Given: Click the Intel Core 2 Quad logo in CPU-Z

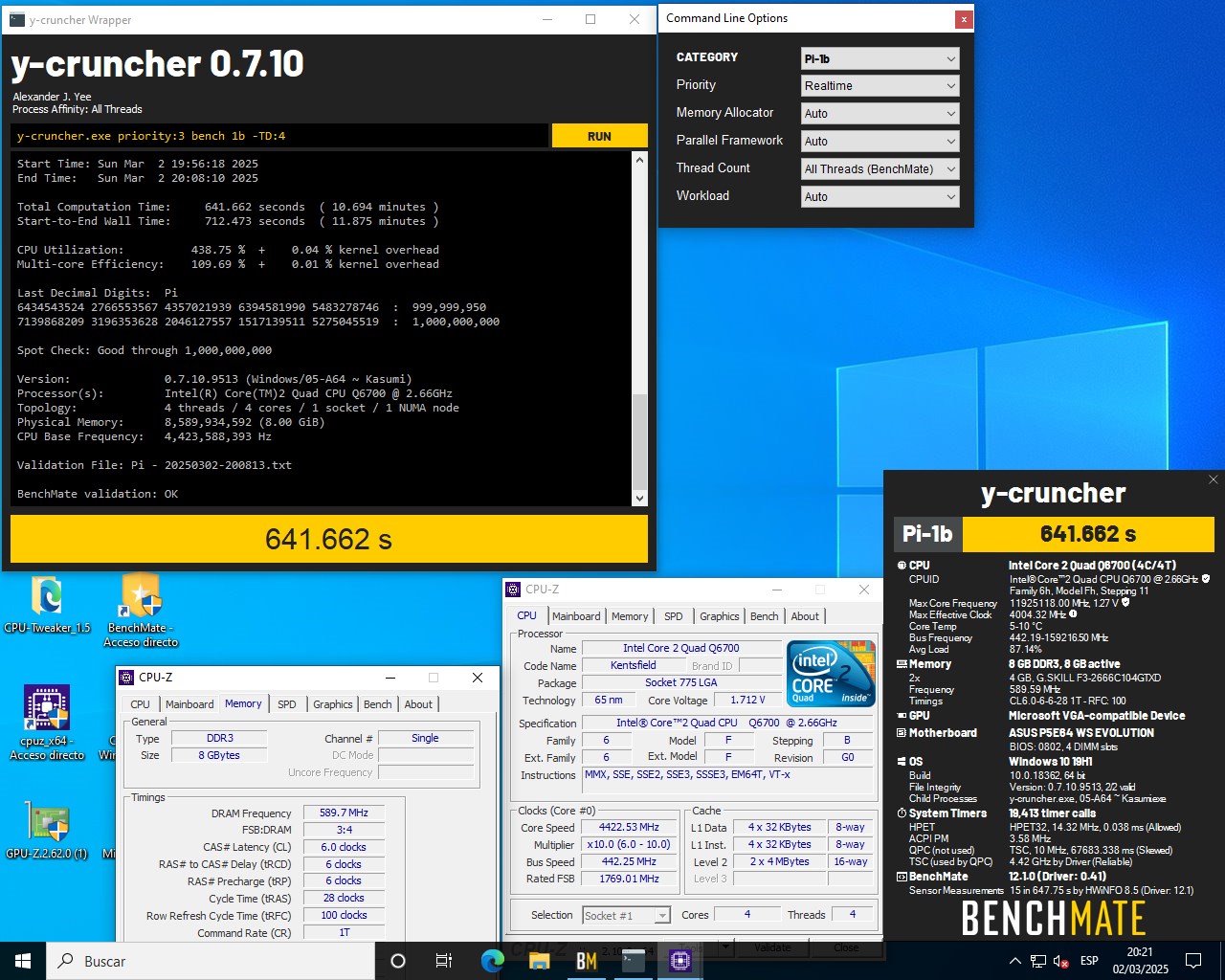Looking at the screenshot, I should point(832,674).
